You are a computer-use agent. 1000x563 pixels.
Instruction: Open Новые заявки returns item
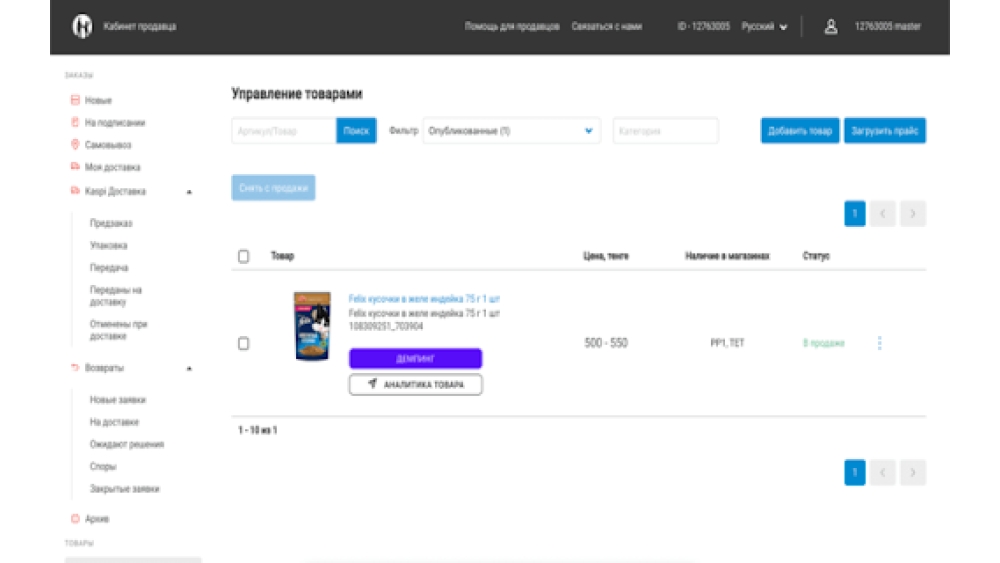click(x=118, y=400)
